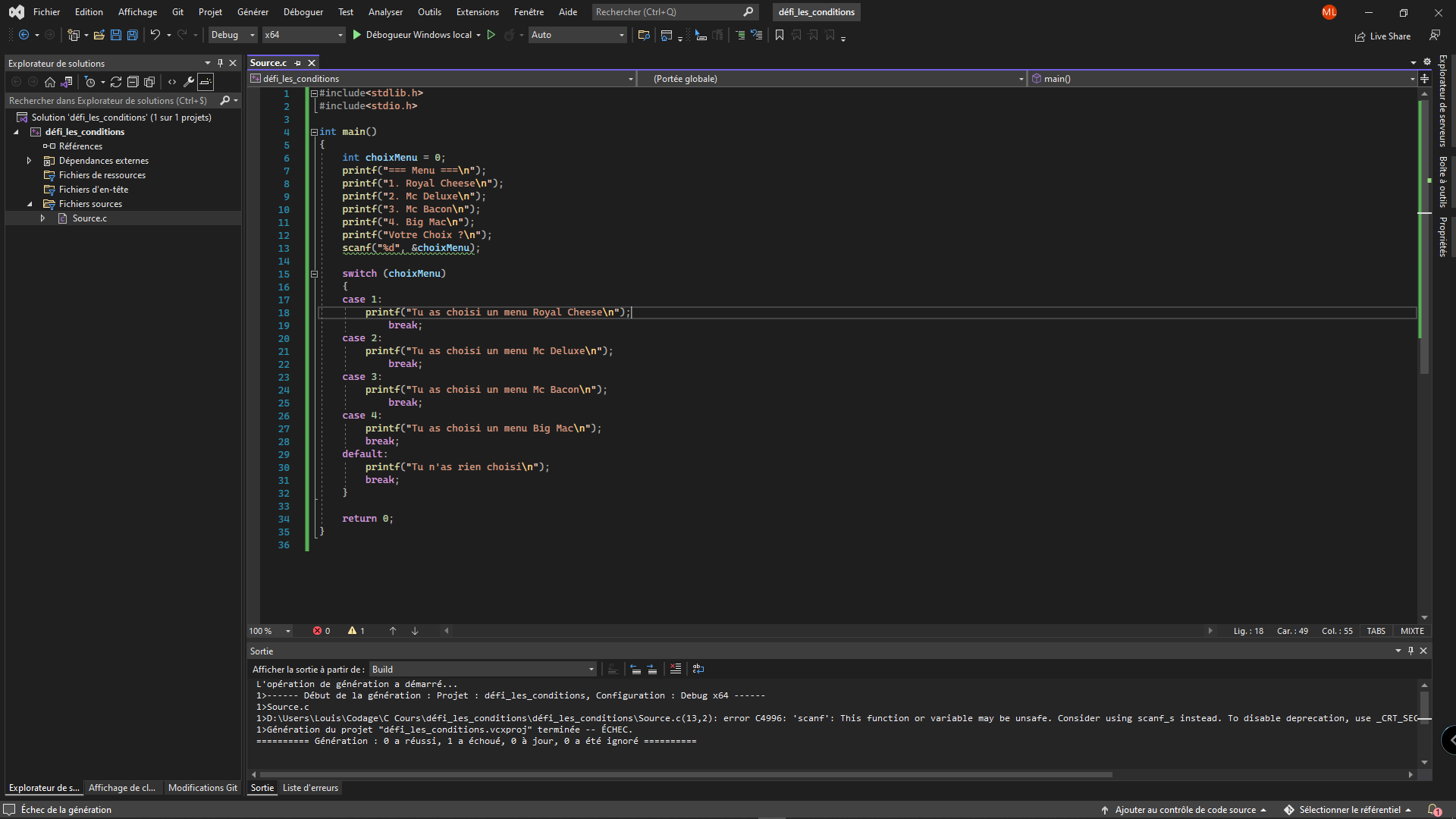Click the TABS indicator in editor status
This screenshot has width=1456, height=819.
click(x=1376, y=631)
